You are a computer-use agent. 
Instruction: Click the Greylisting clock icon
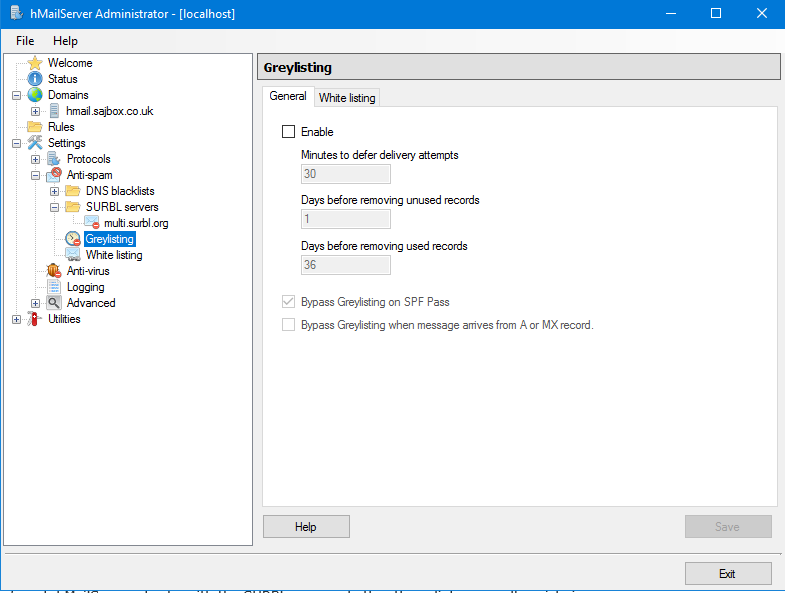73,239
